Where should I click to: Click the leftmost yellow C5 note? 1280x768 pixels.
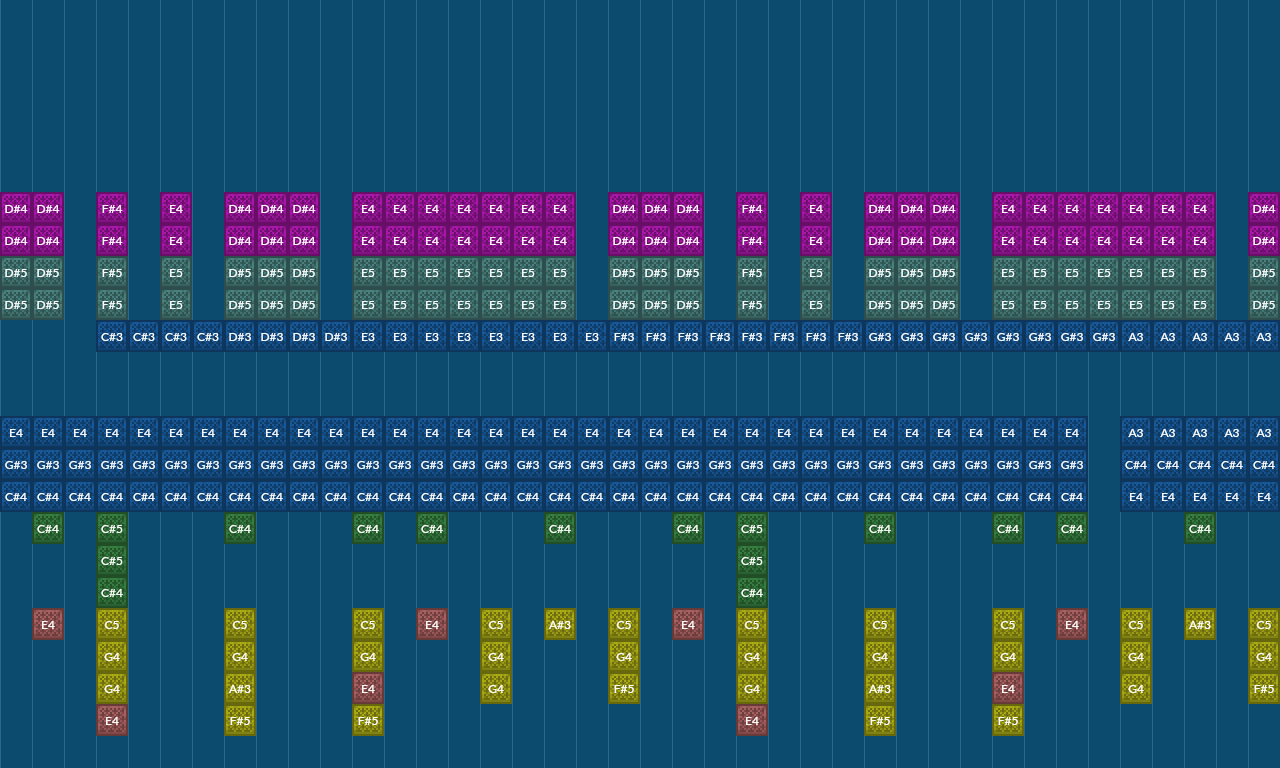[x=111, y=625]
